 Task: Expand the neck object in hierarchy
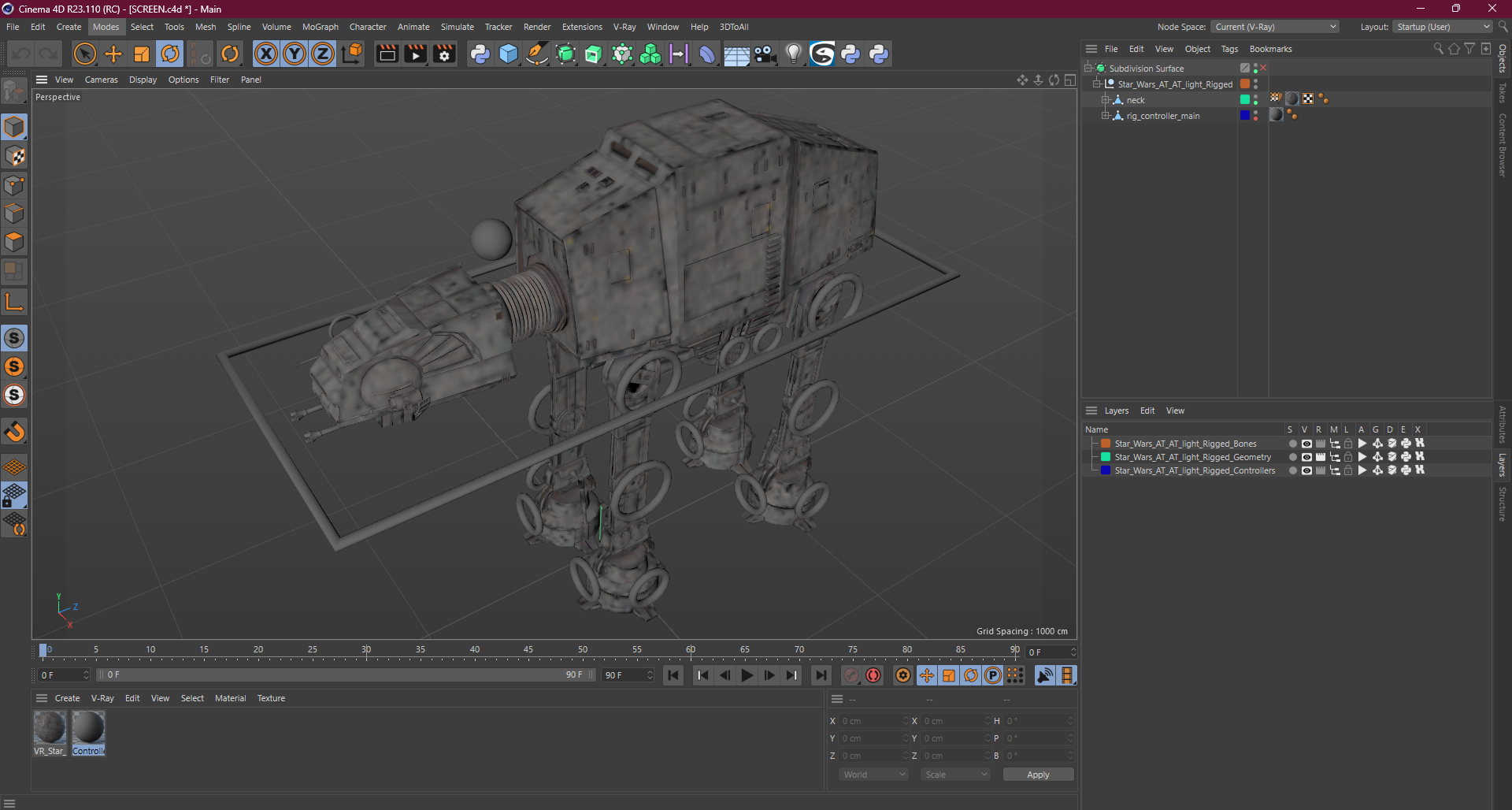coord(1105,100)
